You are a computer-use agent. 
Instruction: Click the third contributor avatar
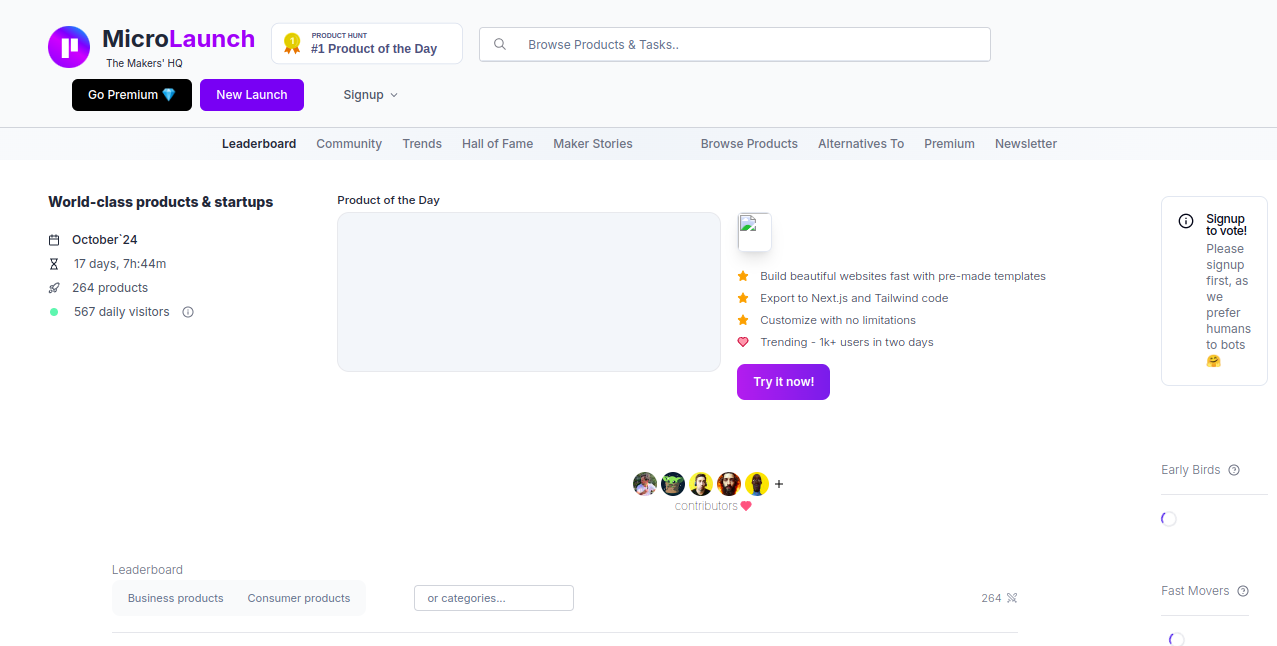[x=701, y=484]
